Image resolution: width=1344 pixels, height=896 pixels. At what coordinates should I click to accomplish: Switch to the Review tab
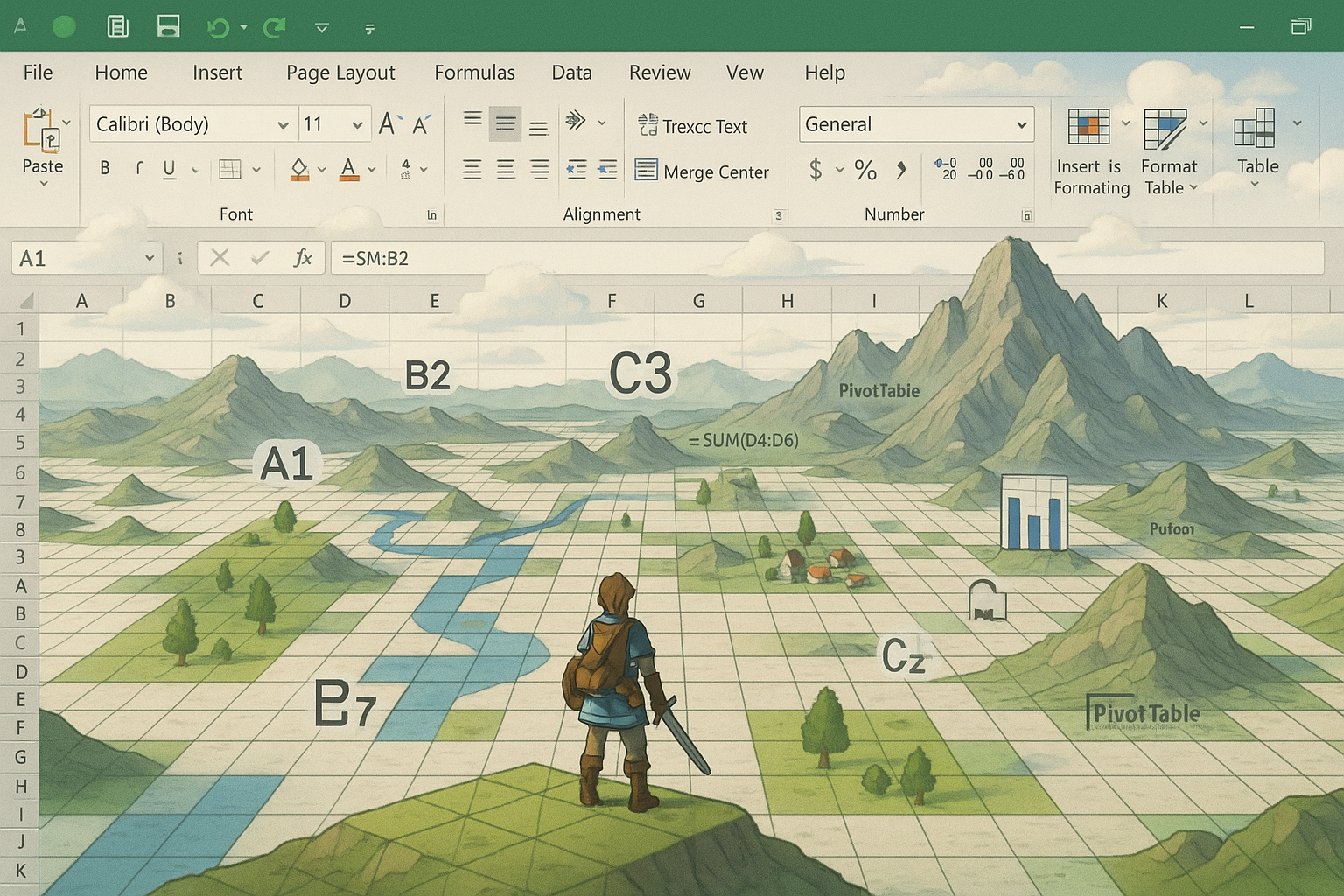660,73
